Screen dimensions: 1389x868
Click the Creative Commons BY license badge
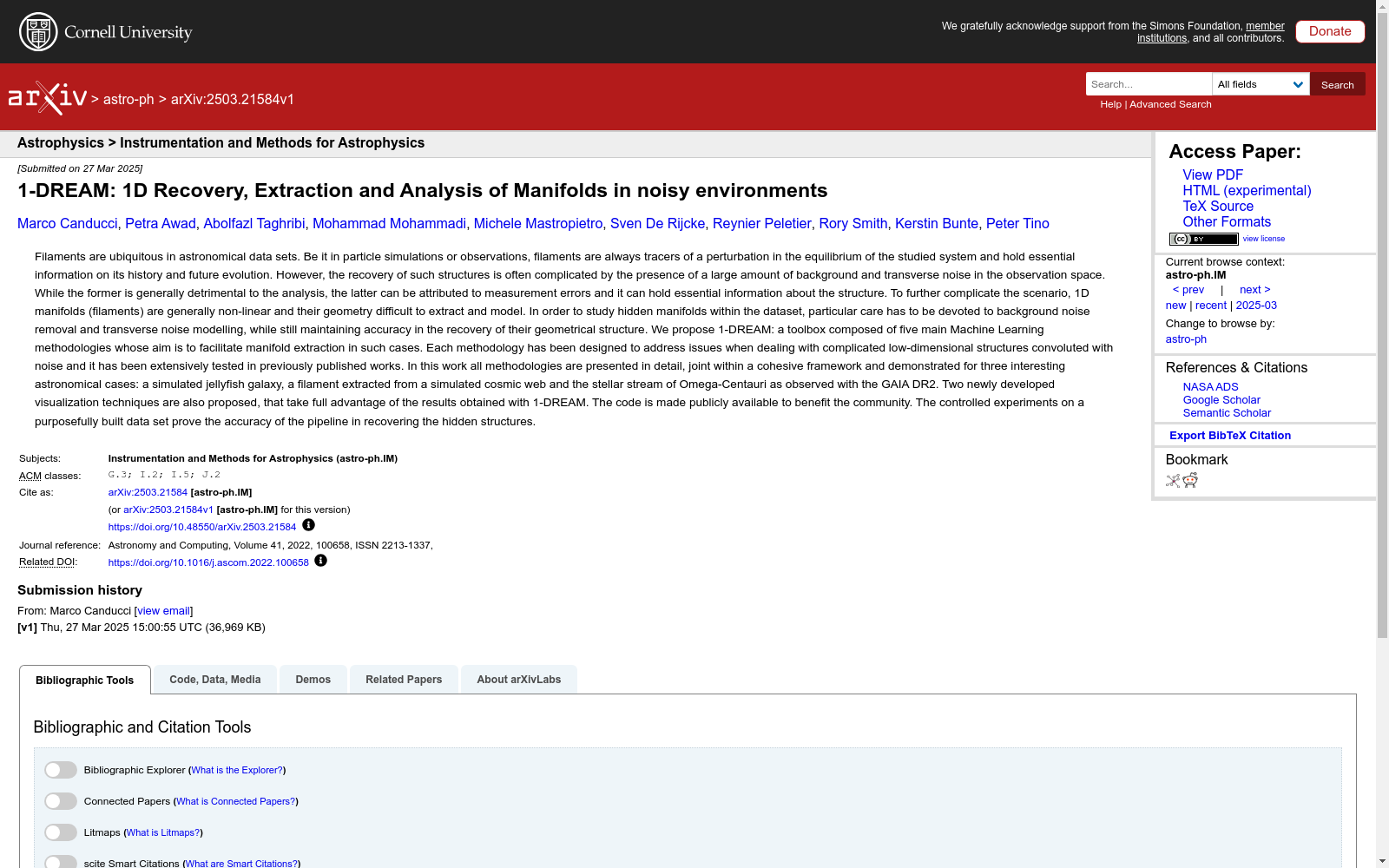[x=1203, y=239]
